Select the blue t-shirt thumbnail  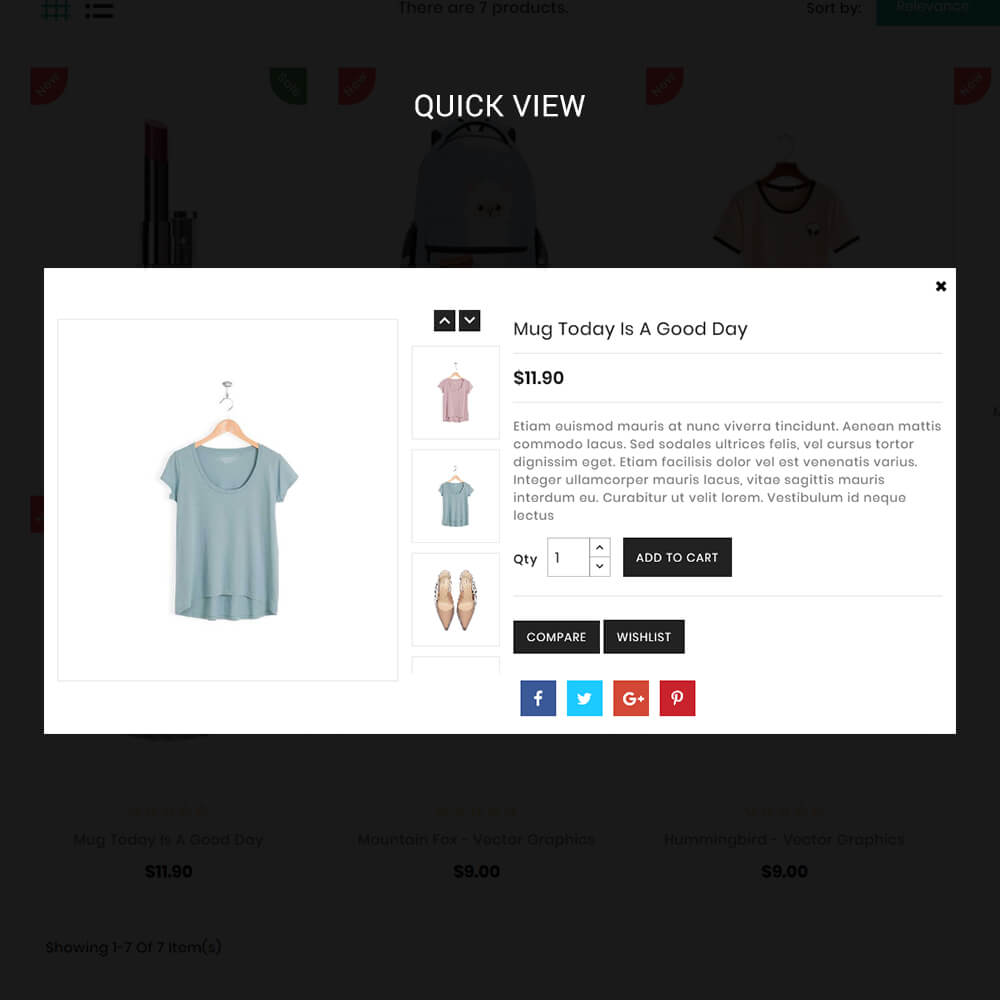pos(455,496)
